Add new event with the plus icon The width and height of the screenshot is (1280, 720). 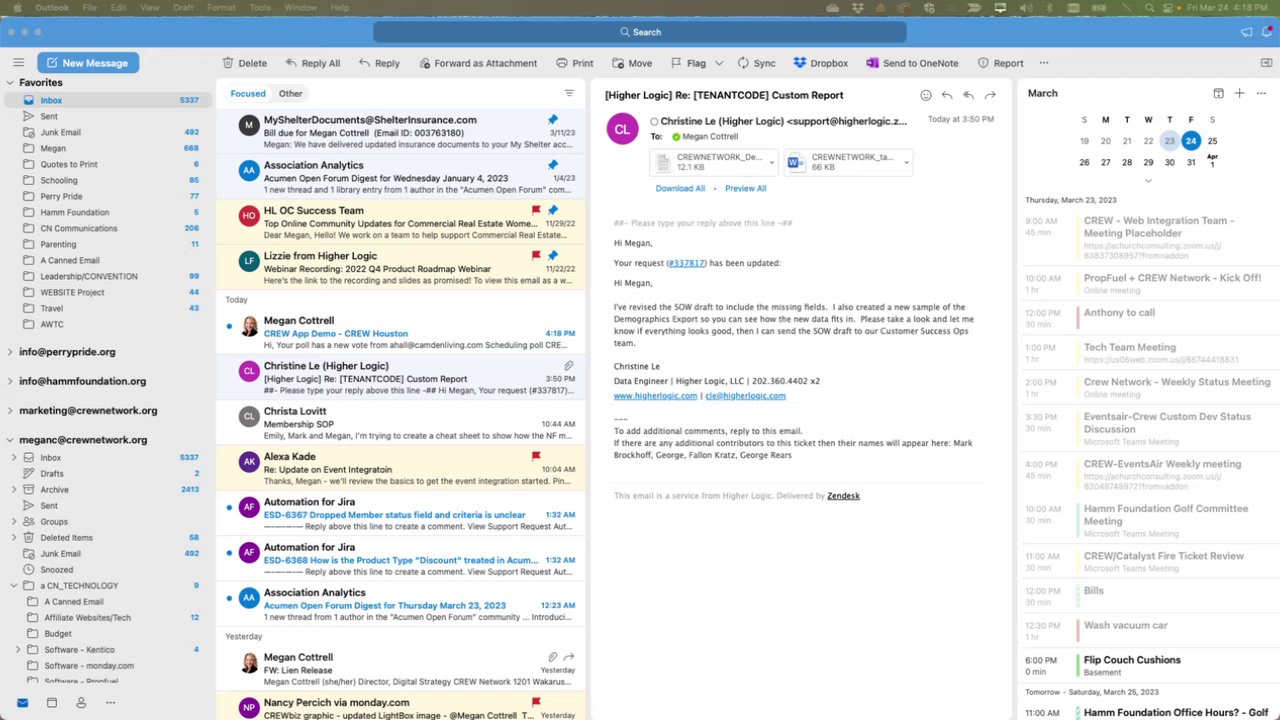pyautogui.click(x=1240, y=93)
